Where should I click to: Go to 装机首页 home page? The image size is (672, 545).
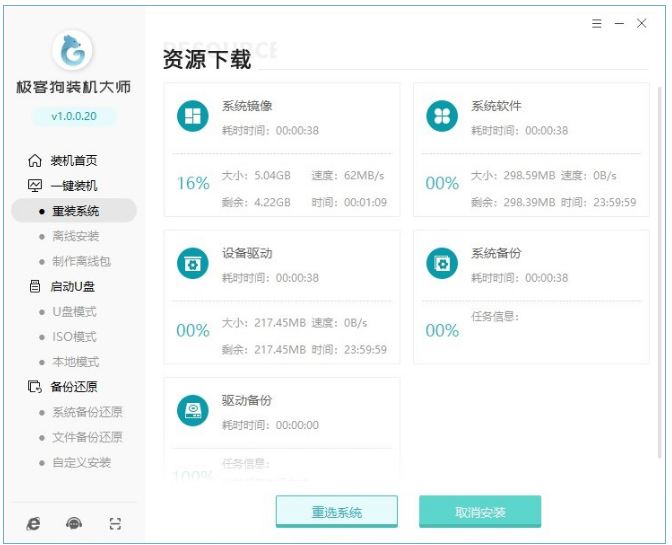point(73,161)
